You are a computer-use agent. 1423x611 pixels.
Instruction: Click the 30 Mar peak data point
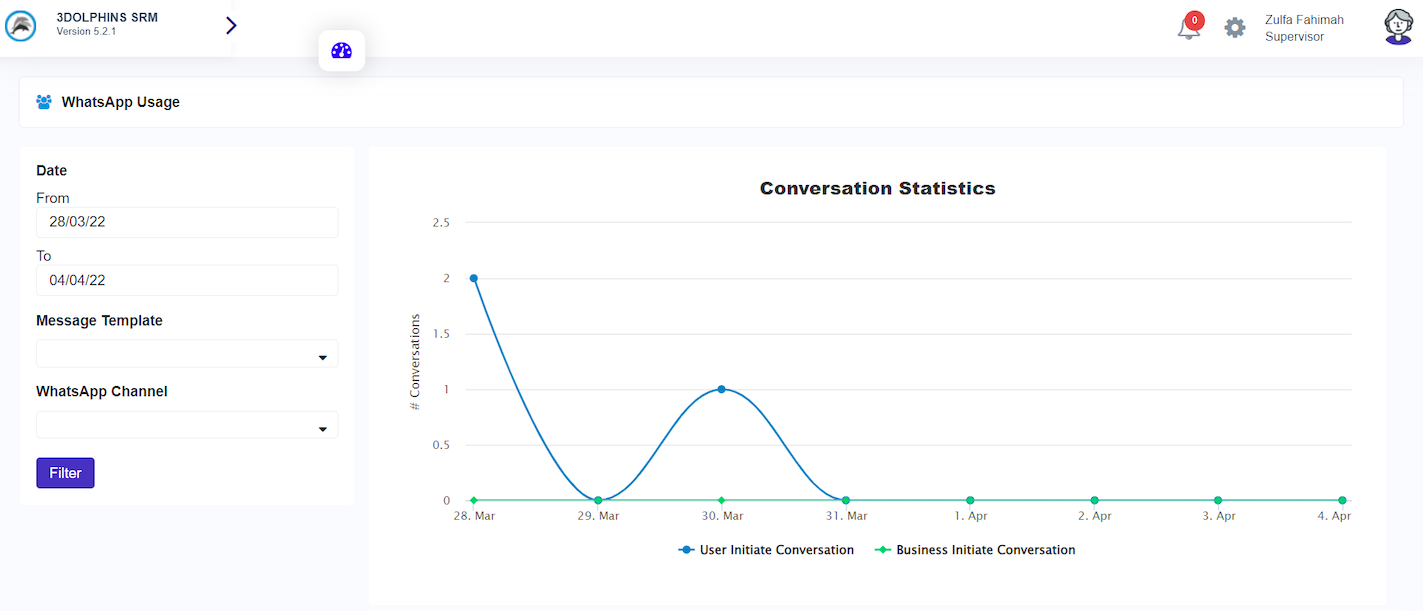coord(721,389)
